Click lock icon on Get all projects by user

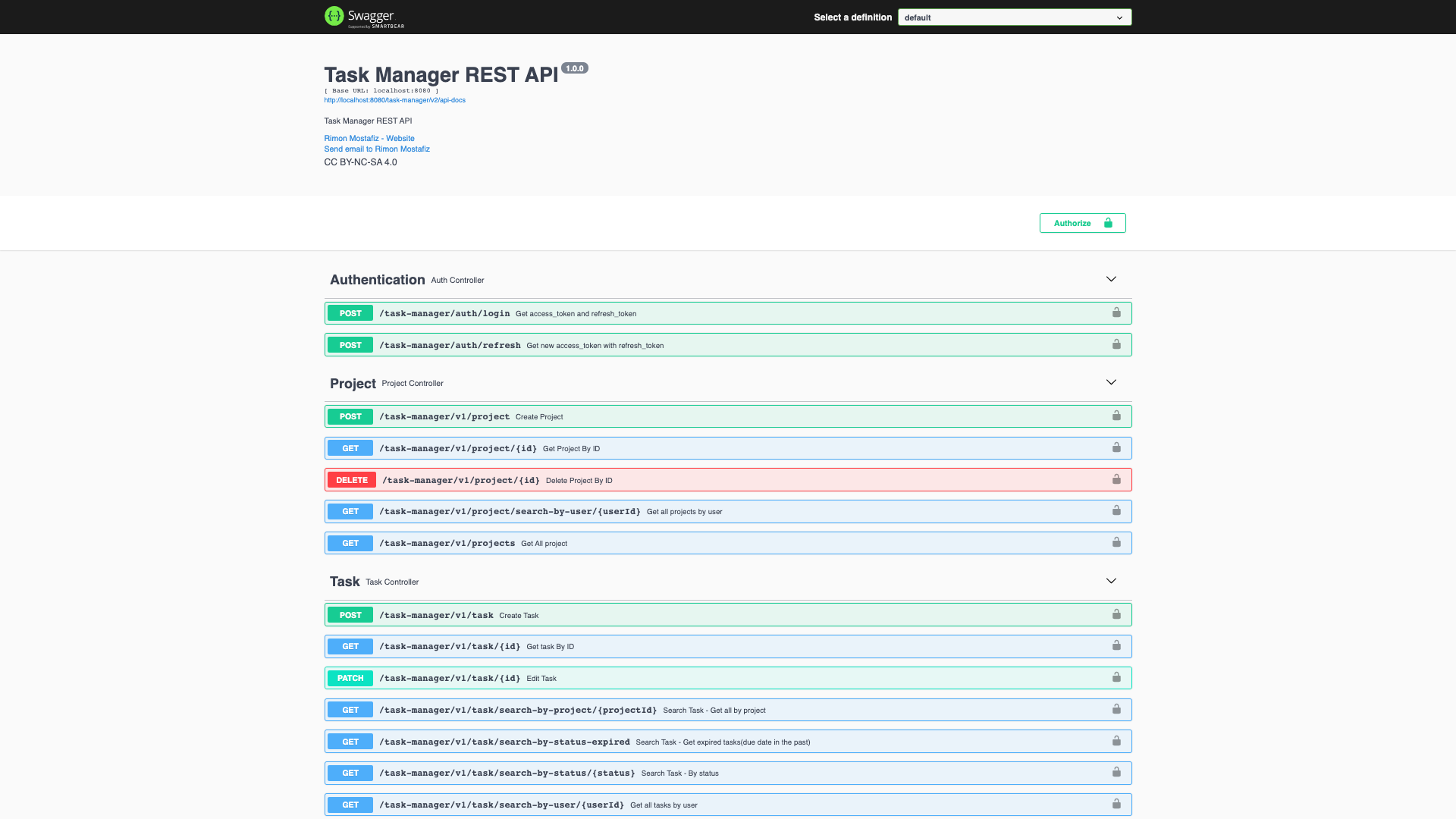click(1116, 510)
